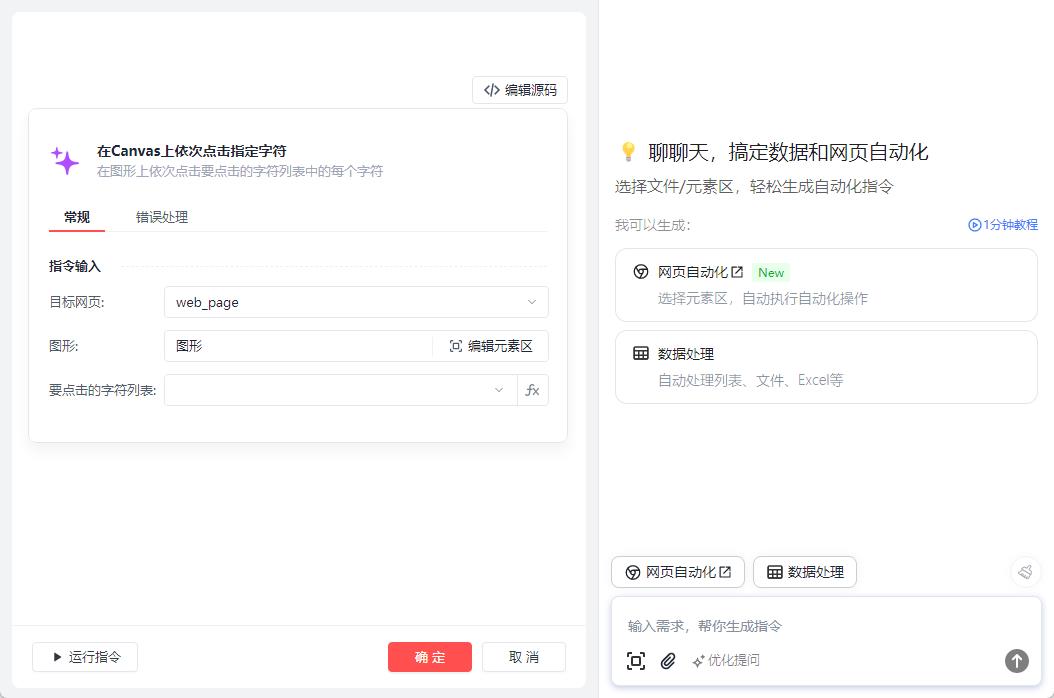Click 优化提问 to optimize prompt

(x=726, y=660)
